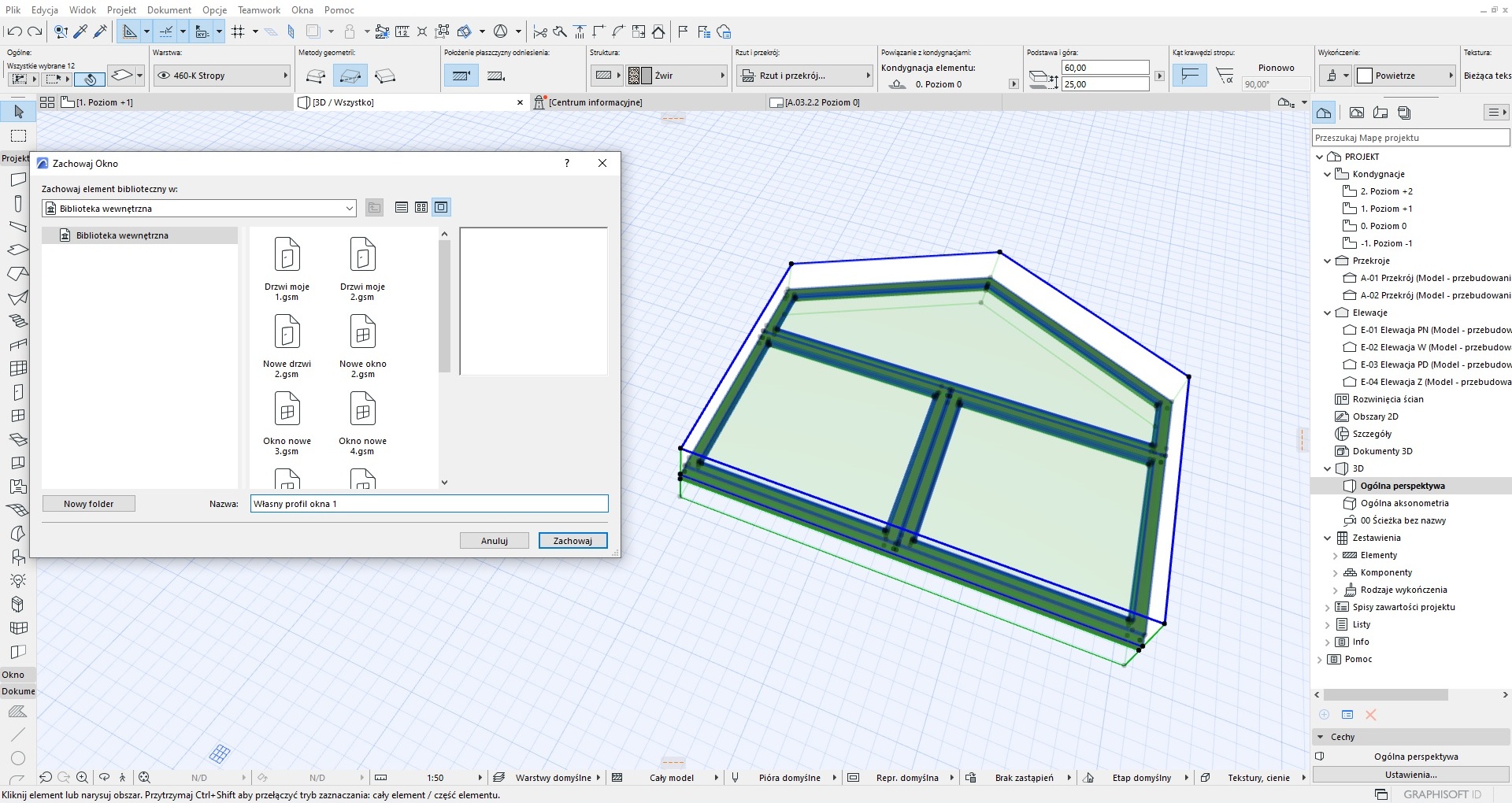This screenshot has height=803, width=1512.
Task: Collapse the Elewacje tree node
Action: [1327, 313]
